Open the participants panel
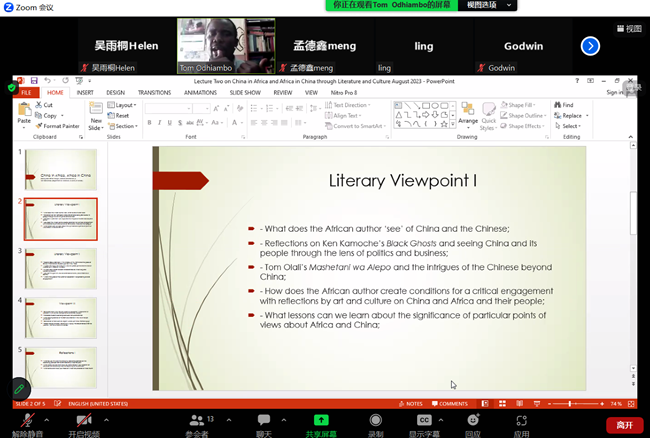 (197, 422)
